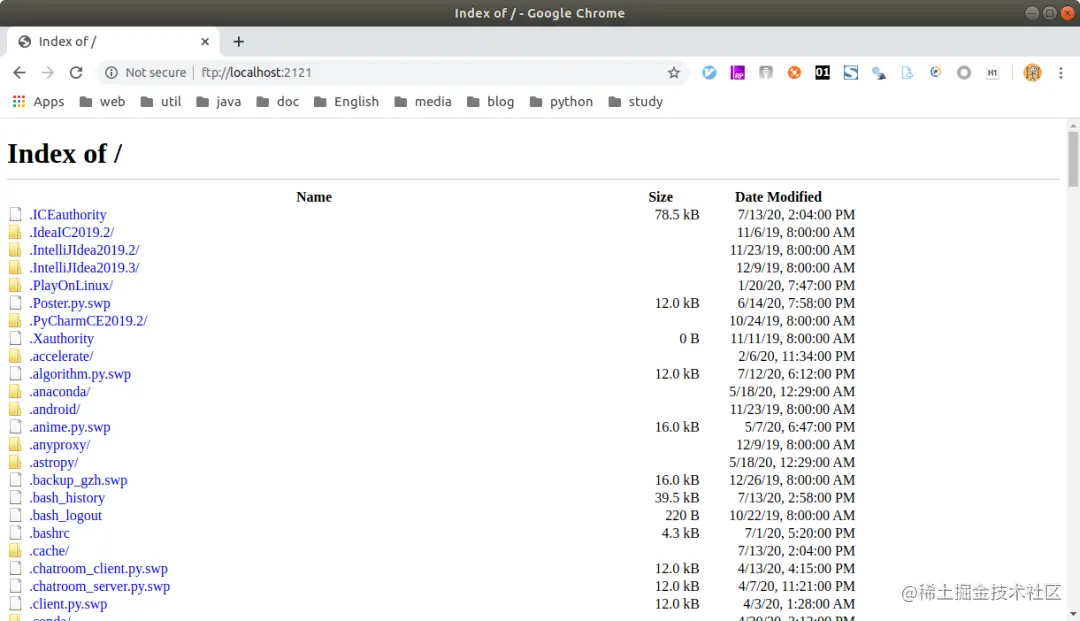The height and width of the screenshot is (621, 1080).
Task: Click the HI extension icon
Action: (992, 72)
